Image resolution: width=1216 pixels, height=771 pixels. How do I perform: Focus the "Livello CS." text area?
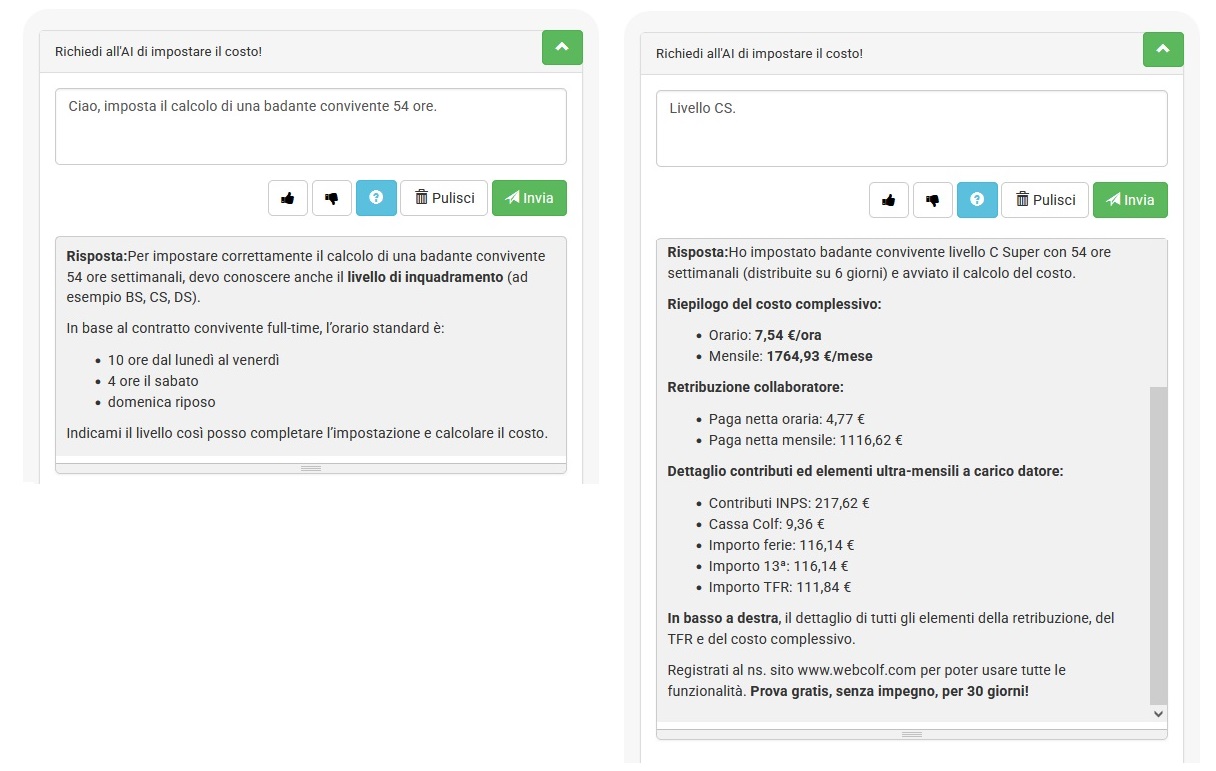pyautogui.click(x=912, y=128)
